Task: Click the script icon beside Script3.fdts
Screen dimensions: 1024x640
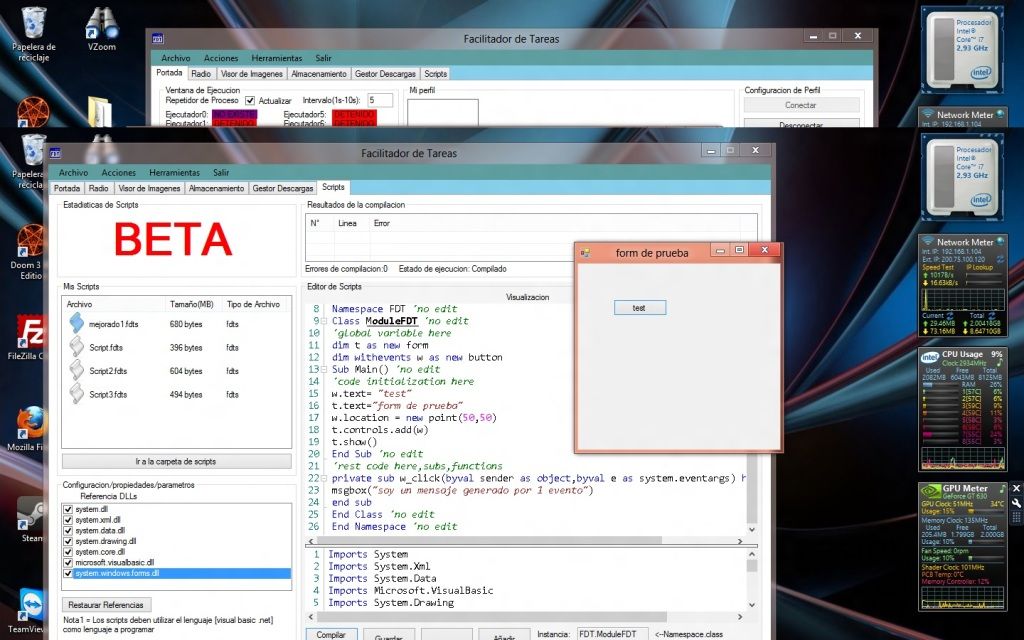Action: tap(76, 394)
